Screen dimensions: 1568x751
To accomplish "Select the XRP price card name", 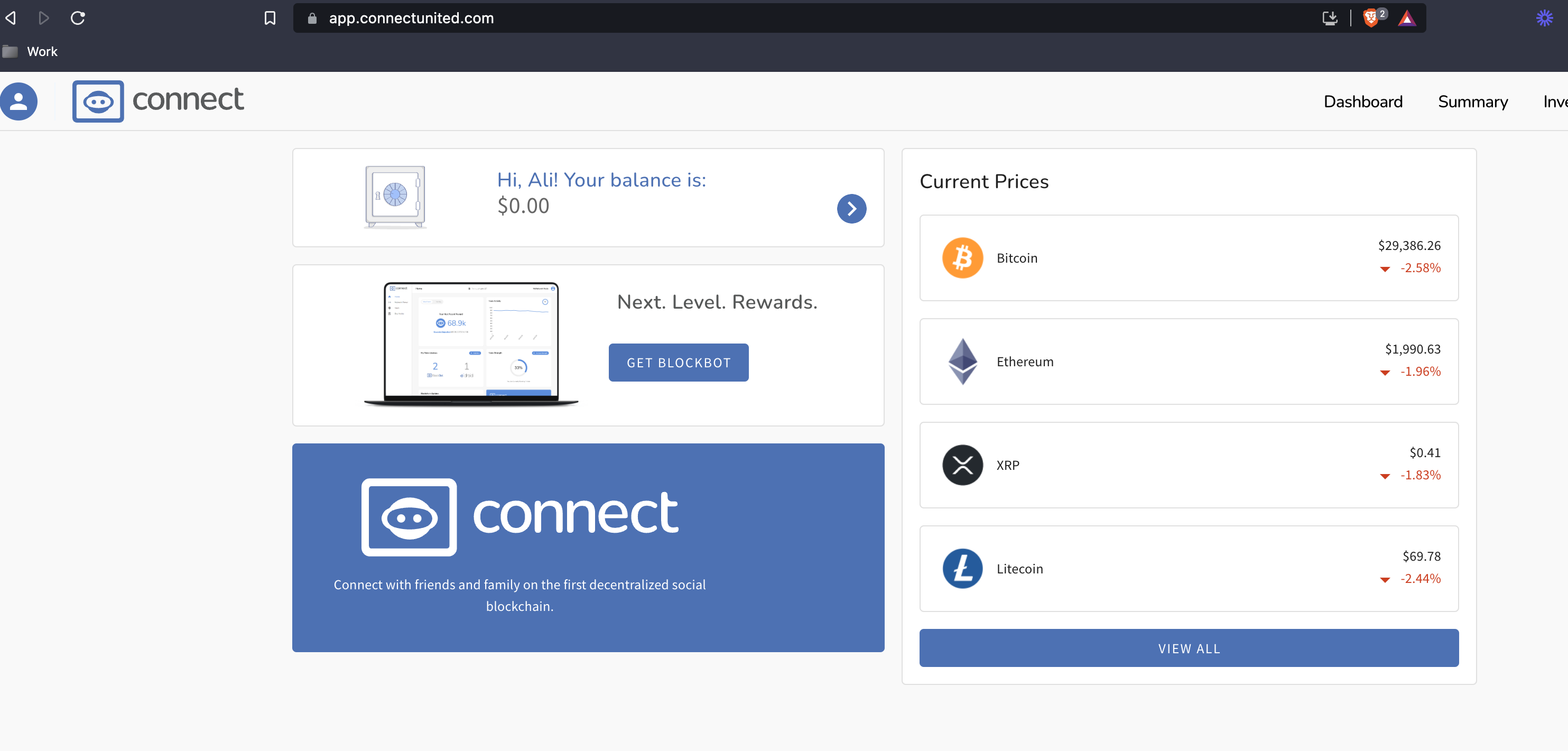I will tap(1007, 465).
